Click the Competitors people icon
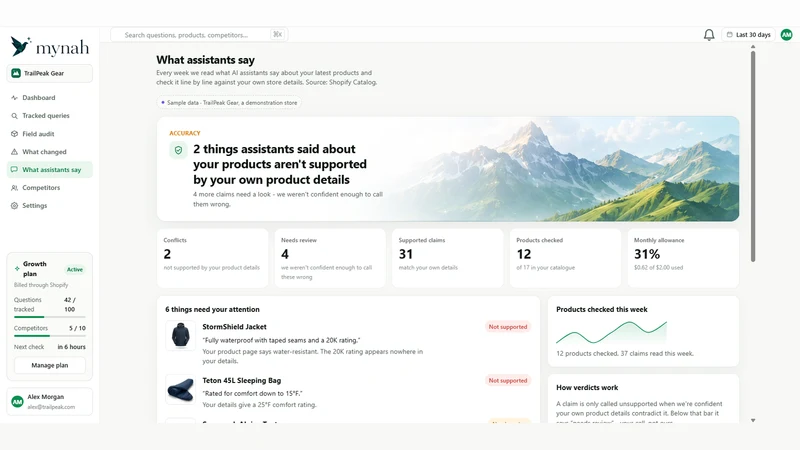Image resolution: width=800 pixels, height=450 pixels. (14, 188)
